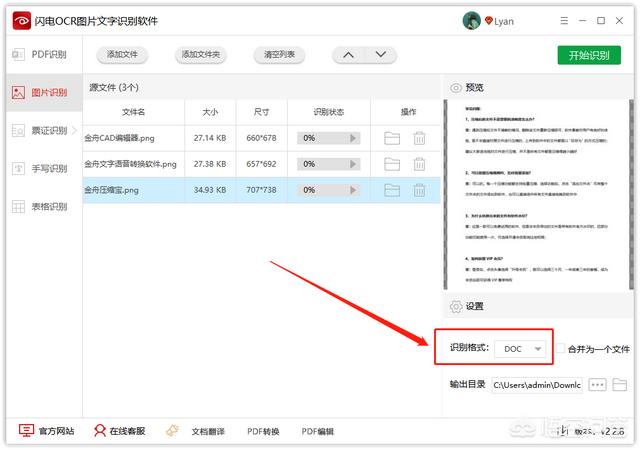The width and height of the screenshot is (640, 450).
Task: Click the 识别状态 column header
Action: [x=329, y=112]
